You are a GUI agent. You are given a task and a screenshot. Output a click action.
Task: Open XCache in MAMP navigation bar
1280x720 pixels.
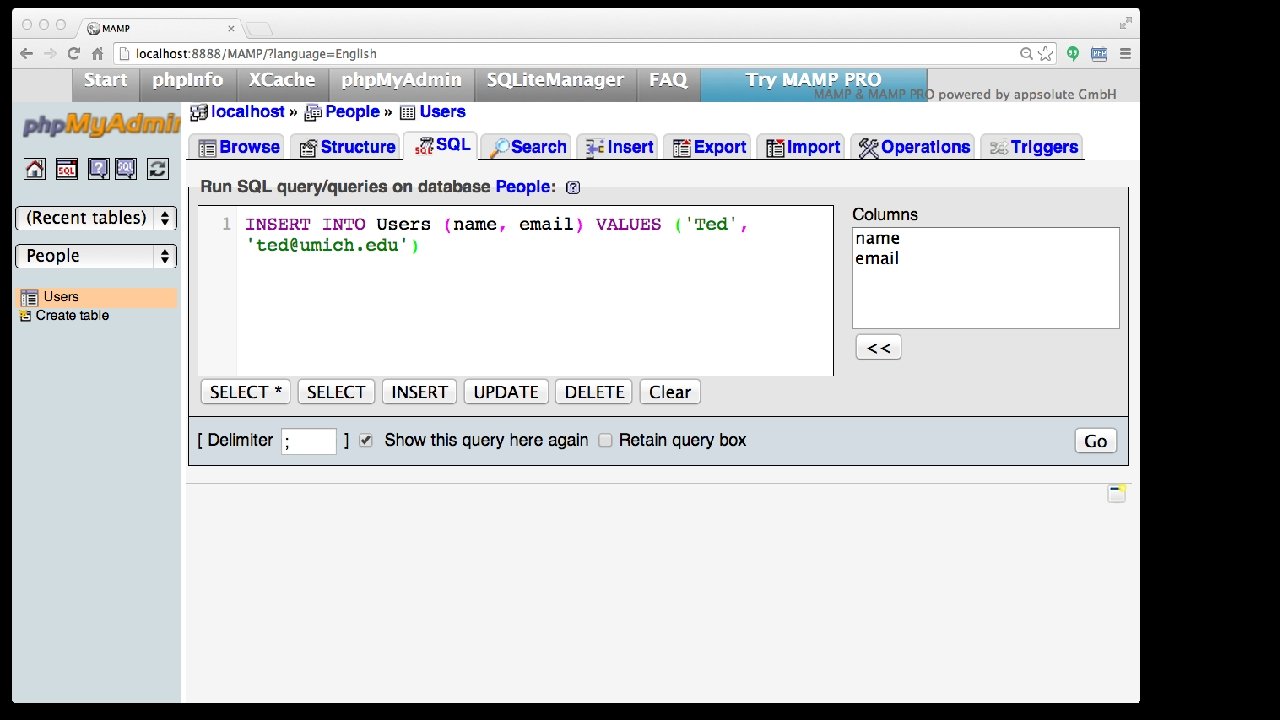pyautogui.click(x=282, y=84)
